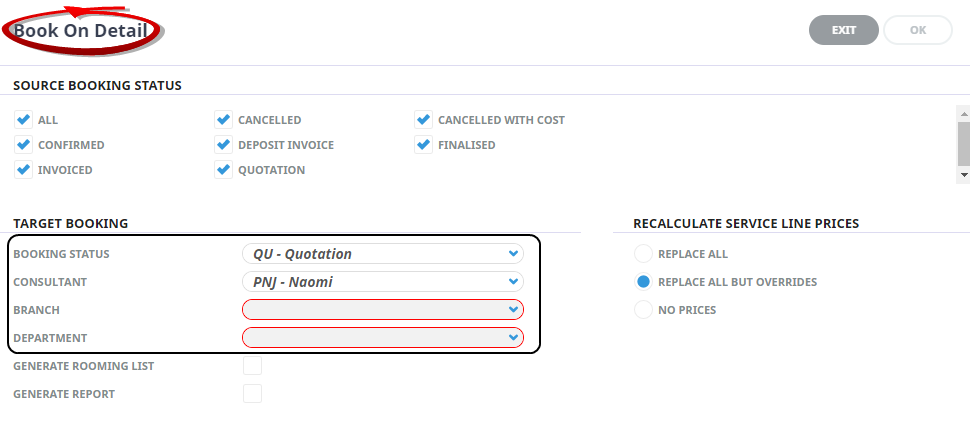The height and width of the screenshot is (429, 970).
Task: Enable the Generate Rooming List checkbox
Action: pyautogui.click(x=252, y=366)
